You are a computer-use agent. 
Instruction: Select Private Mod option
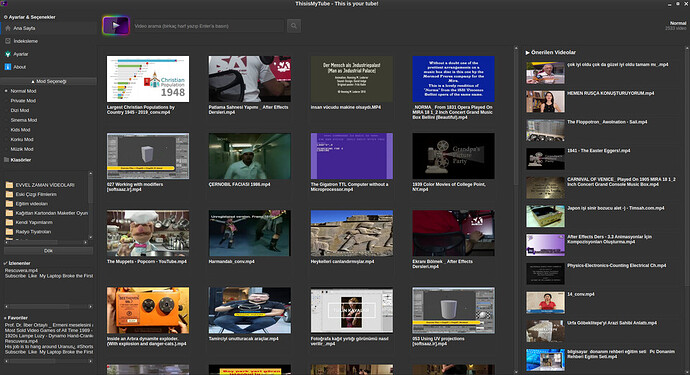click(23, 101)
